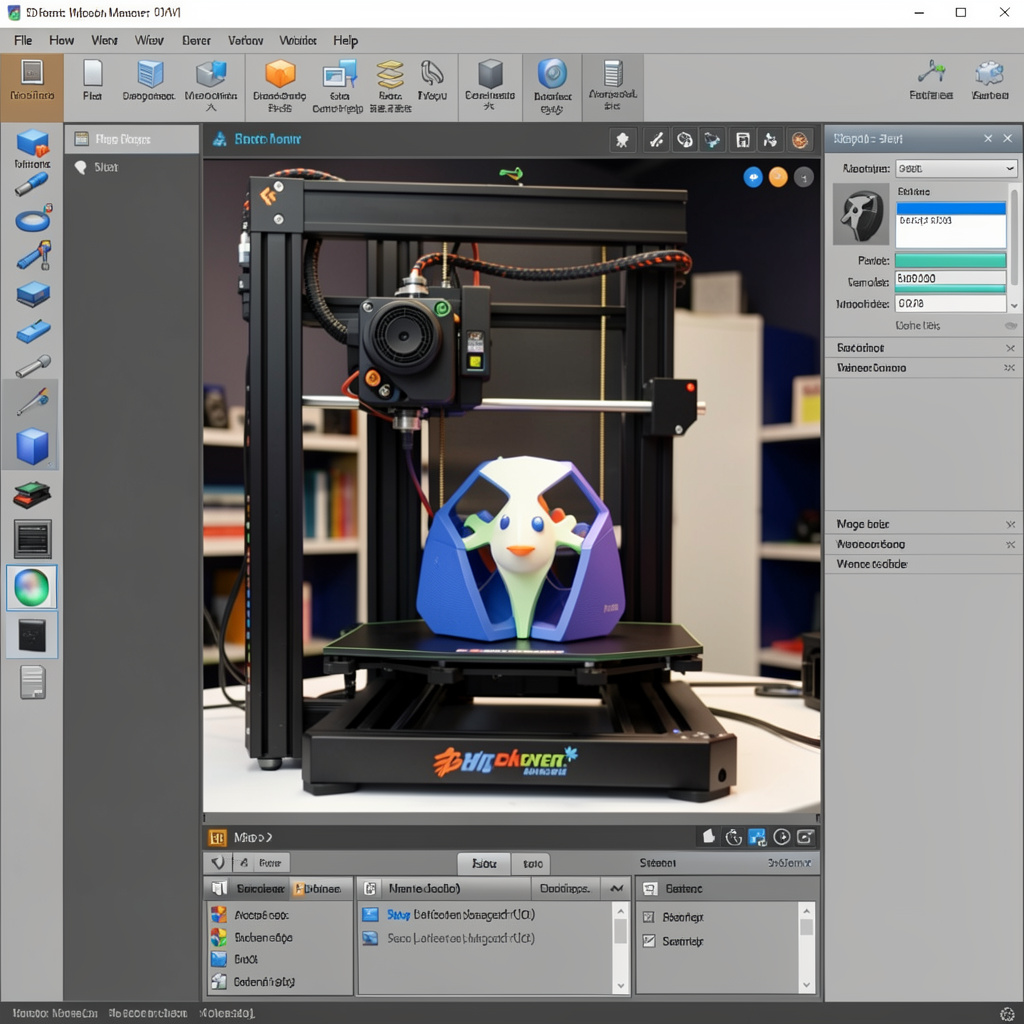Click the down arrow under right panel scrollbar
The width and height of the screenshot is (1024, 1024).
coord(1014,306)
